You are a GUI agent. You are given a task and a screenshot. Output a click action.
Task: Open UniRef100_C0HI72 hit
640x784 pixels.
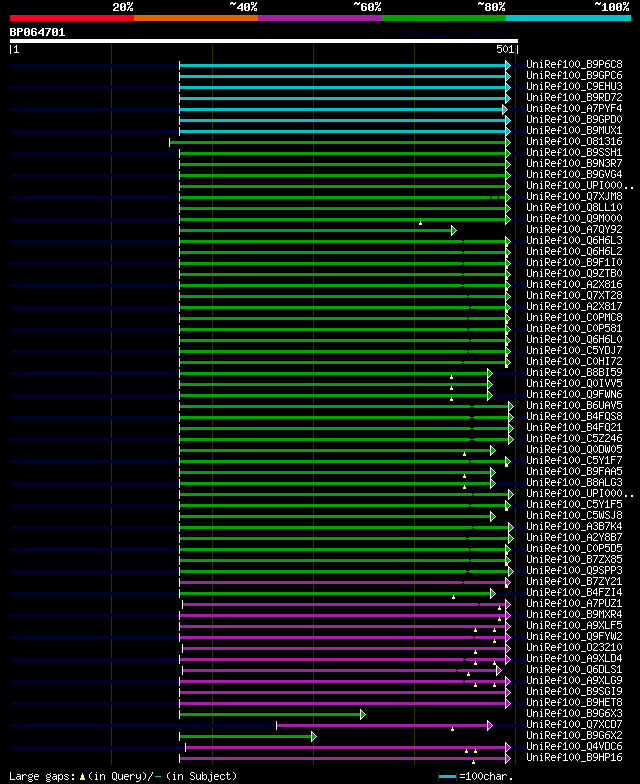tap(574, 362)
